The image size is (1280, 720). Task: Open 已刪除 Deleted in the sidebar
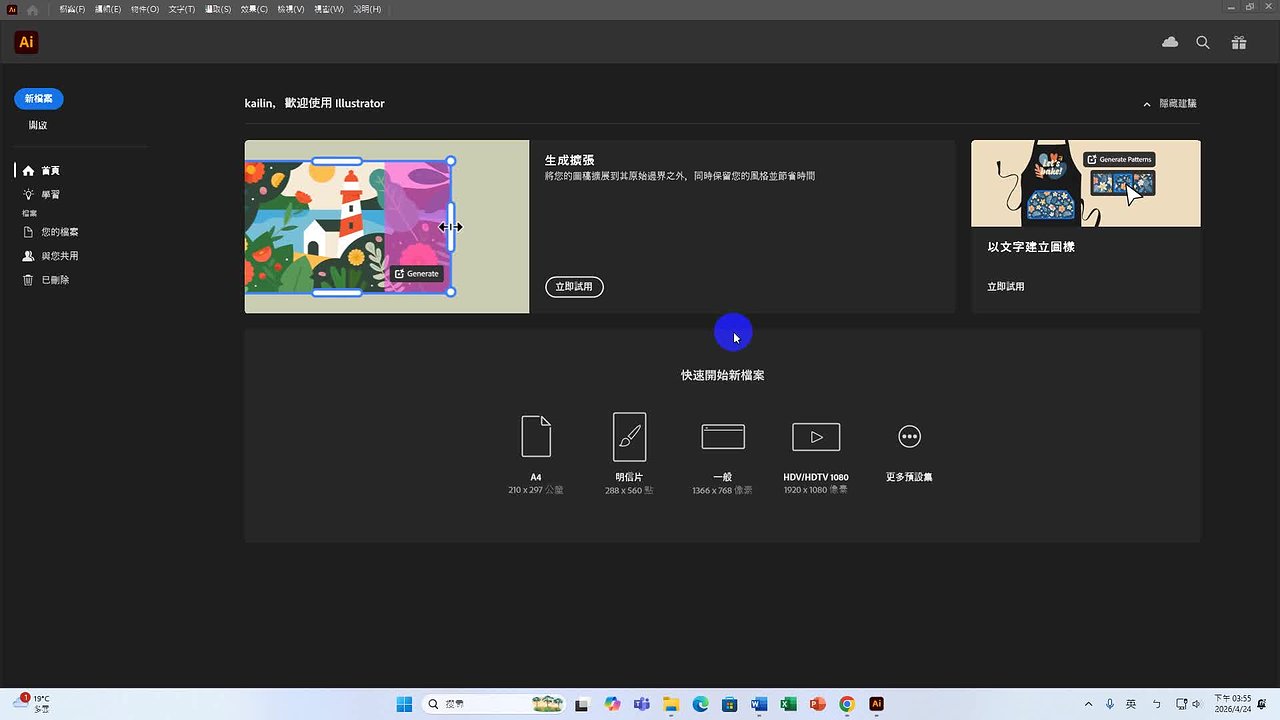point(55,280)
